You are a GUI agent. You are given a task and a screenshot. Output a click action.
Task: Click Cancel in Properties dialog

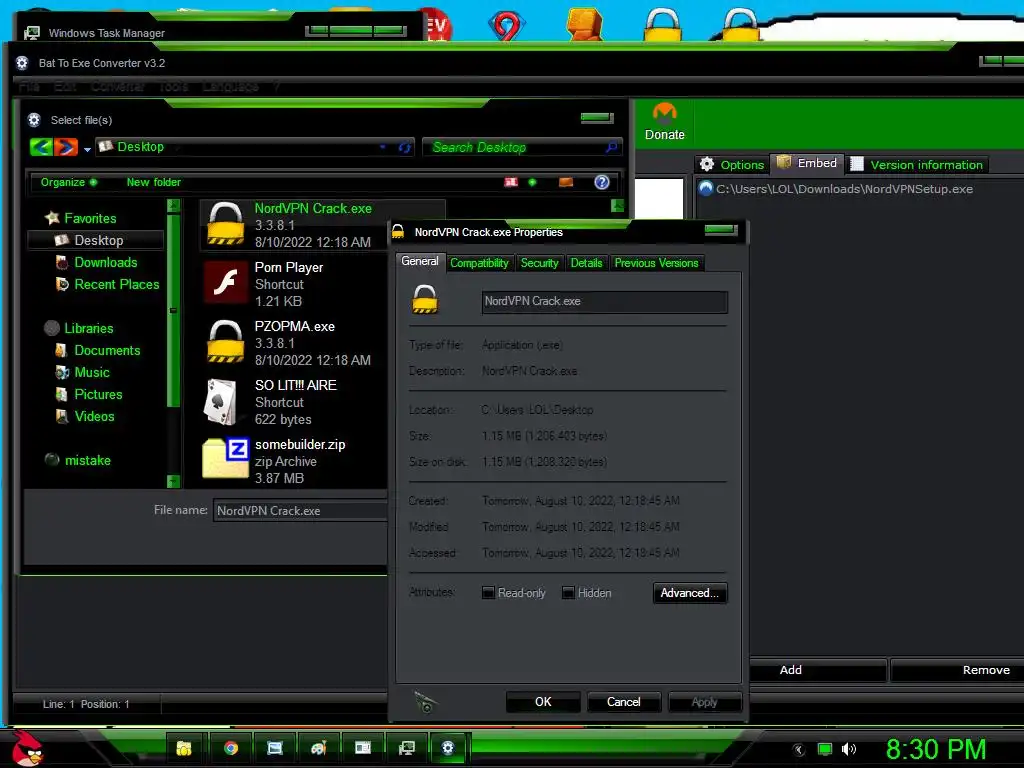pyautogui.click(x=624, y=702)
